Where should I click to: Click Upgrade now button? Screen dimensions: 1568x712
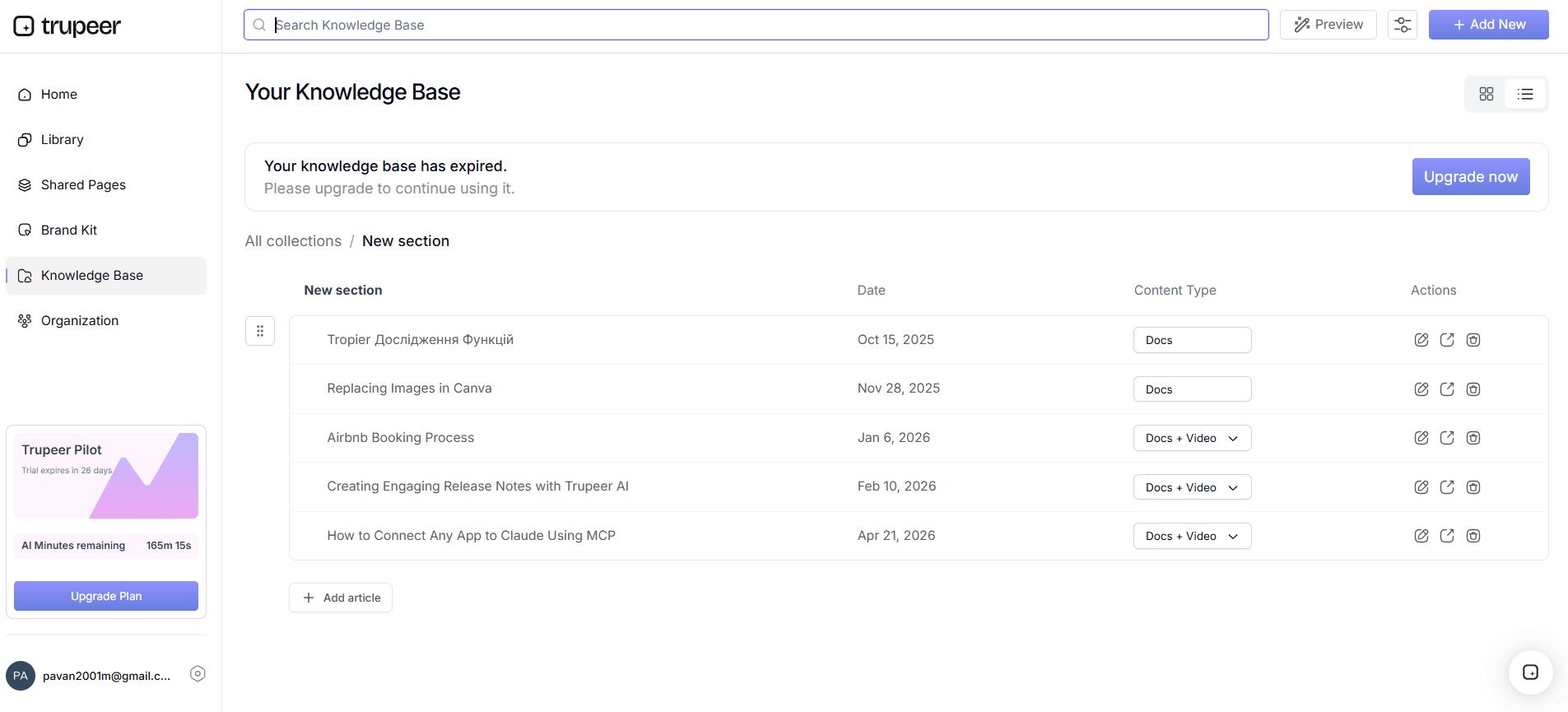[1471, 177]
